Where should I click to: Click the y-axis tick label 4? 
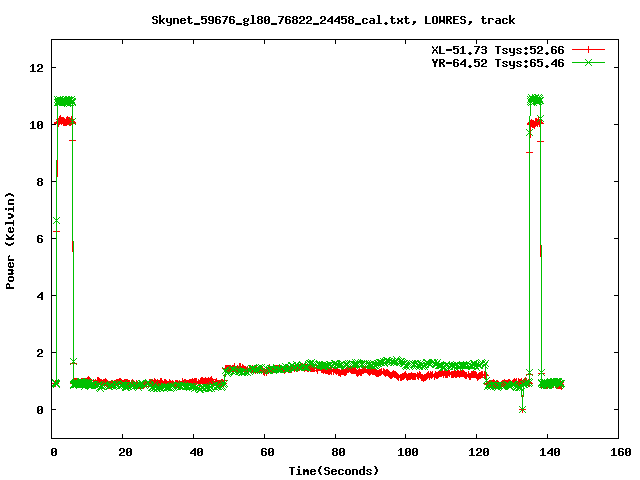[40, 296]
